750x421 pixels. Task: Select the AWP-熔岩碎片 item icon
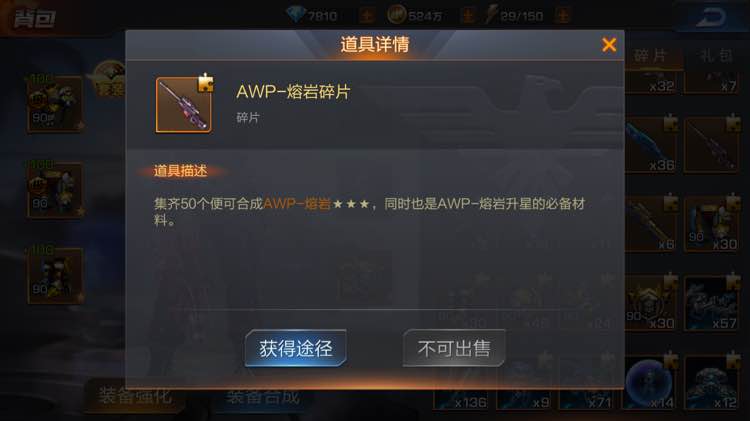[184, 105]
